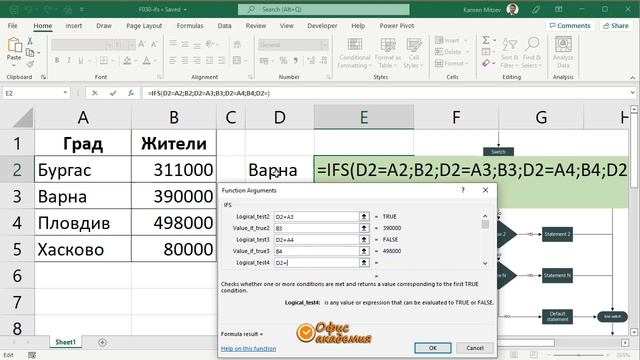Toggle Underline formatting
The width and height of the screenshot is (640, 360).
80,60
